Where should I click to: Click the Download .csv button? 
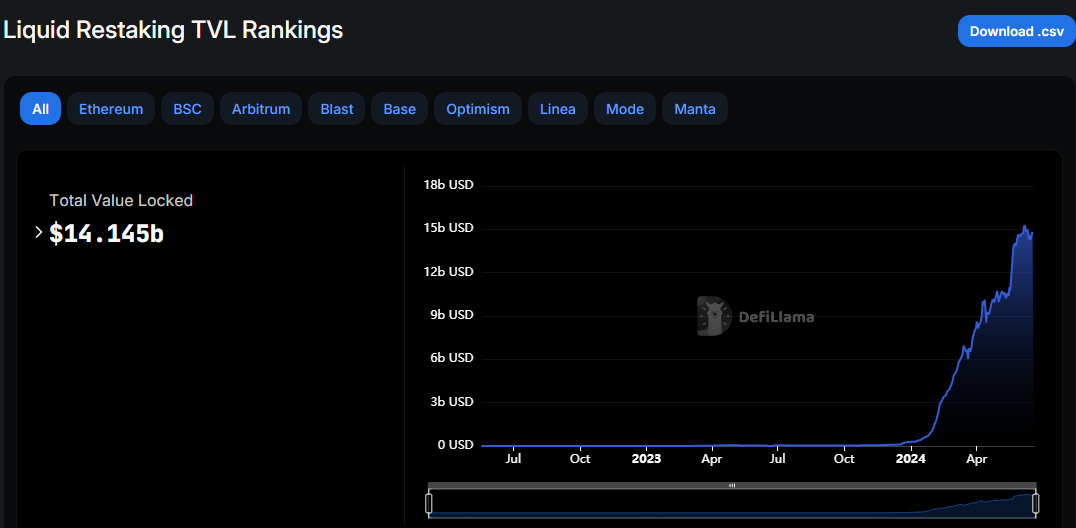click(1016, 31)
